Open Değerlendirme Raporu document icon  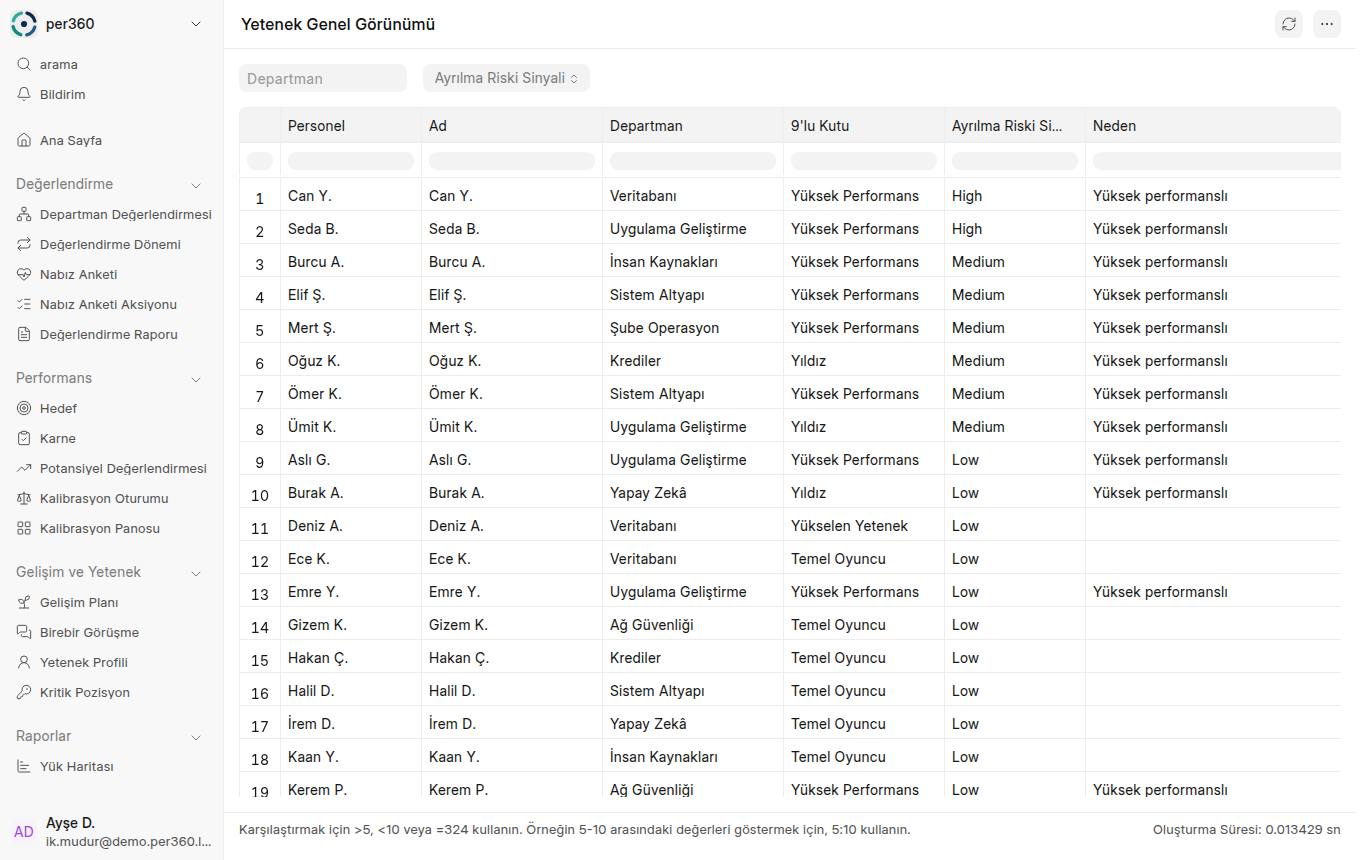click(24, 334)
